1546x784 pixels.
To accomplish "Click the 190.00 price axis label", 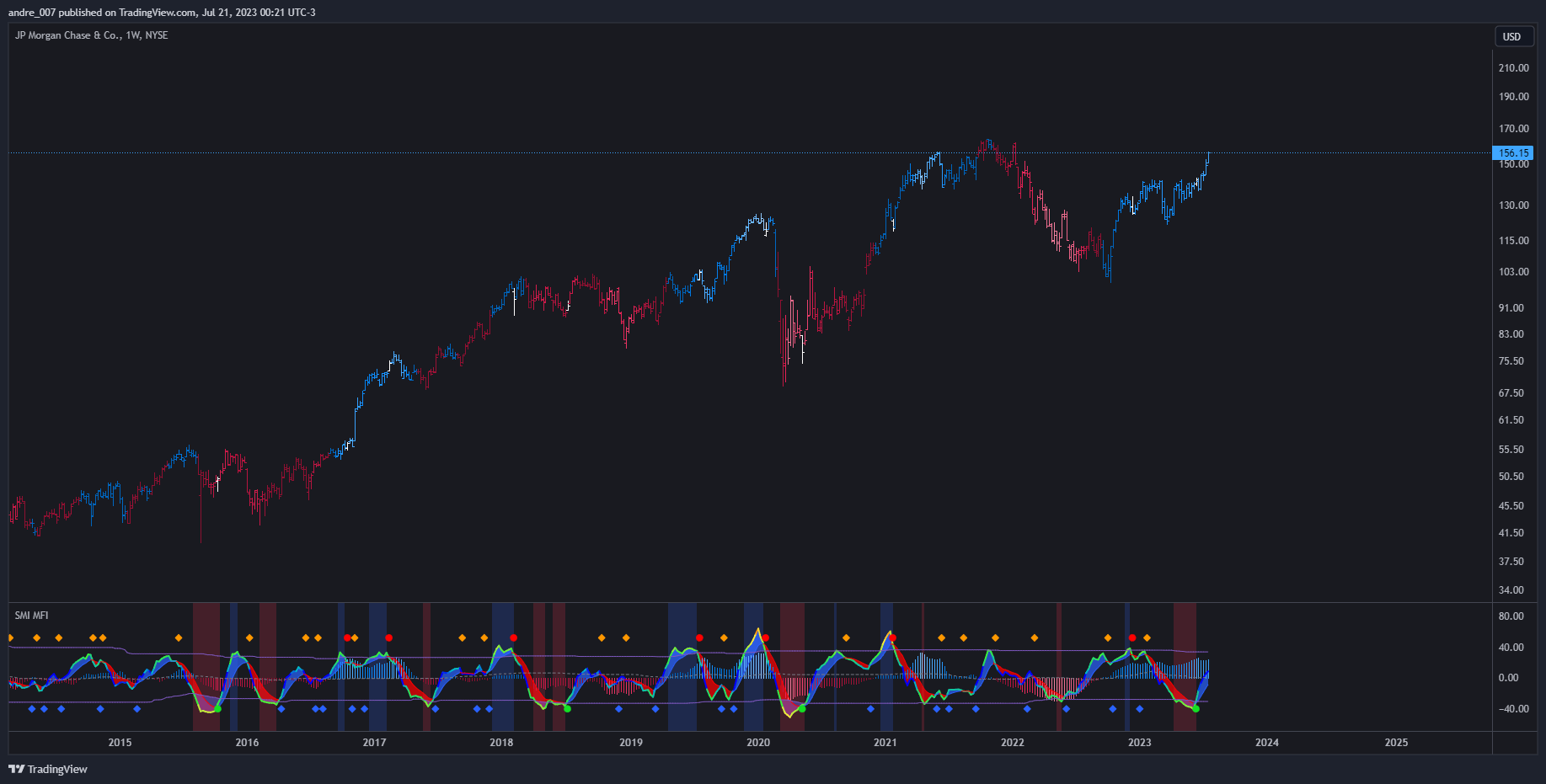I will (1513, 97).
